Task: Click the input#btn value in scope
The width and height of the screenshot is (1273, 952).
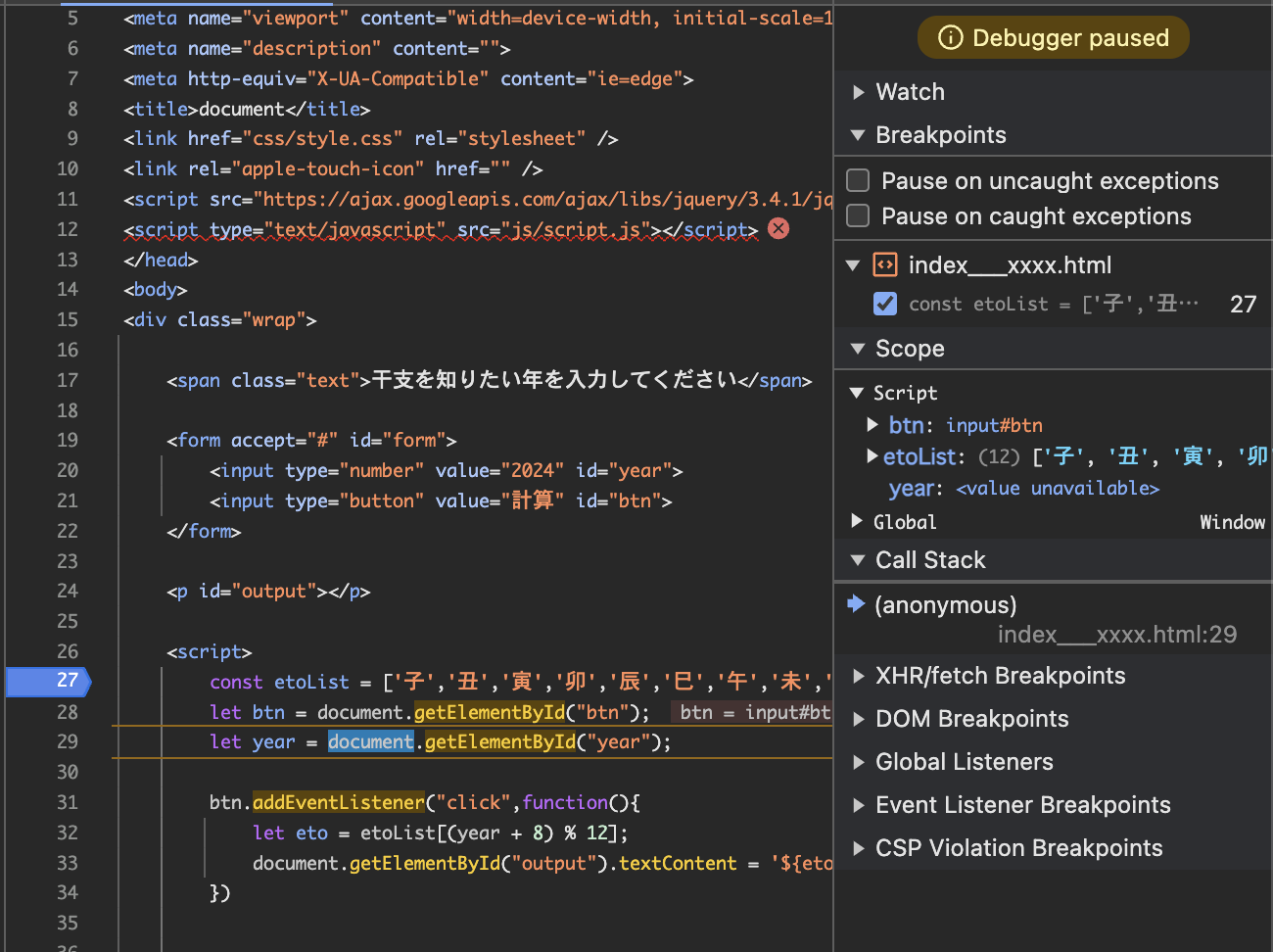Action: click(994, 426)
